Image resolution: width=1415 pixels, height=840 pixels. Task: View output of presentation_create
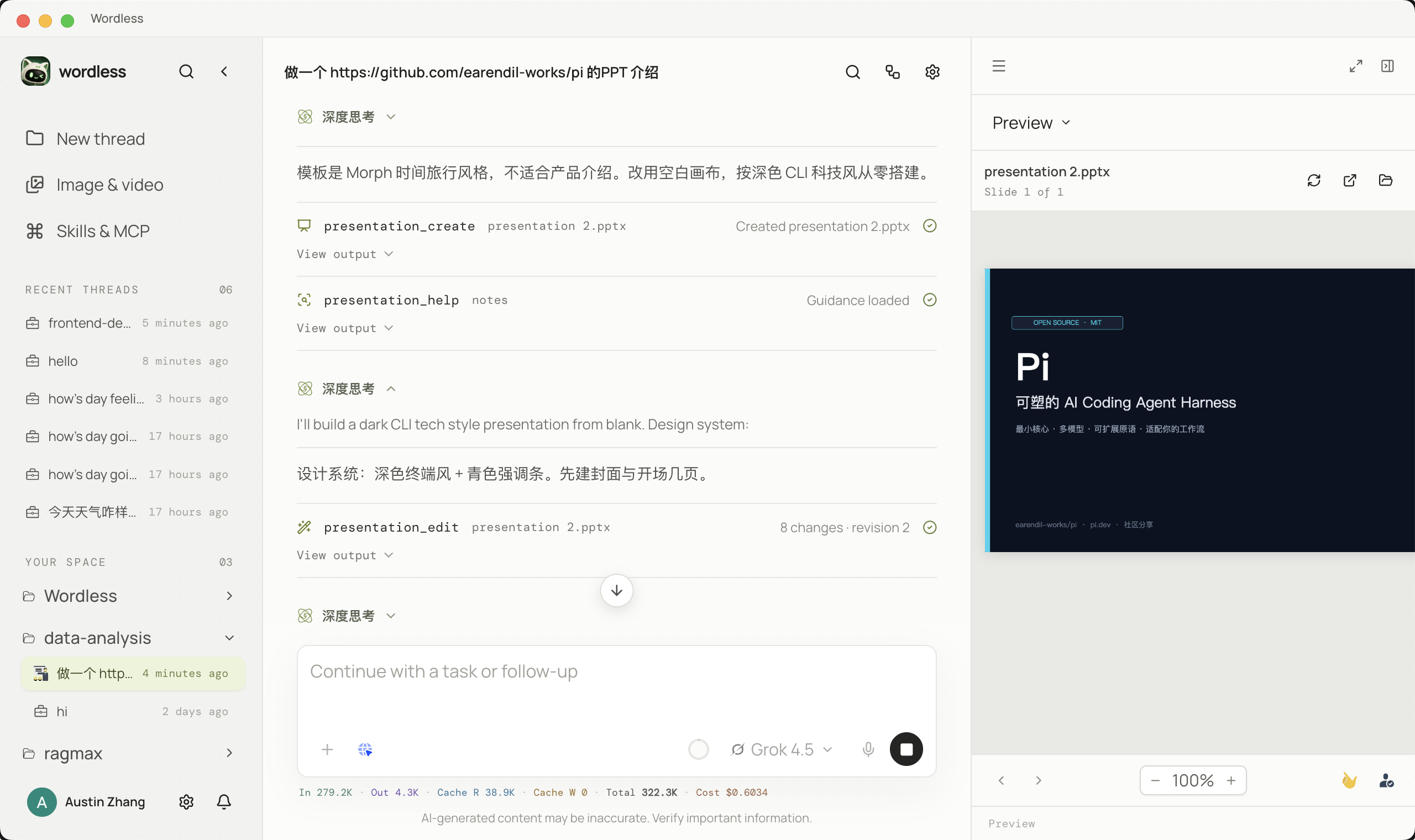pyautogui.click(x=345, y=254)
